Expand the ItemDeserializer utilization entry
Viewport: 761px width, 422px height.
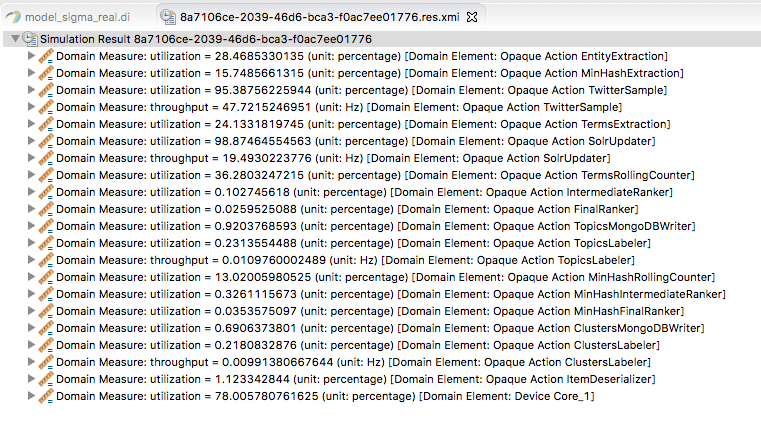click(31, 378)
